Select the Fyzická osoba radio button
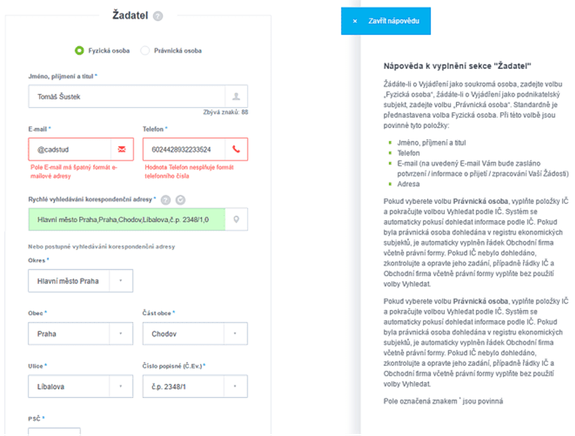The width and height of the screenshot is (575, 436). pos(79,51)
